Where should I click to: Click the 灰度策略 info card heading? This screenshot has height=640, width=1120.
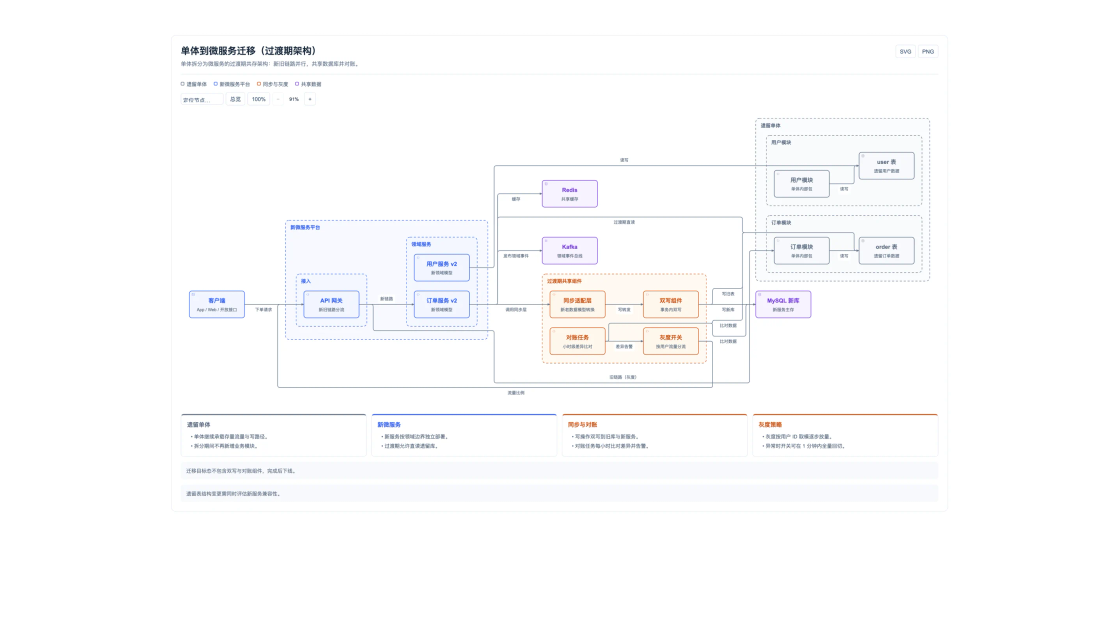click(x=770, y=424)
